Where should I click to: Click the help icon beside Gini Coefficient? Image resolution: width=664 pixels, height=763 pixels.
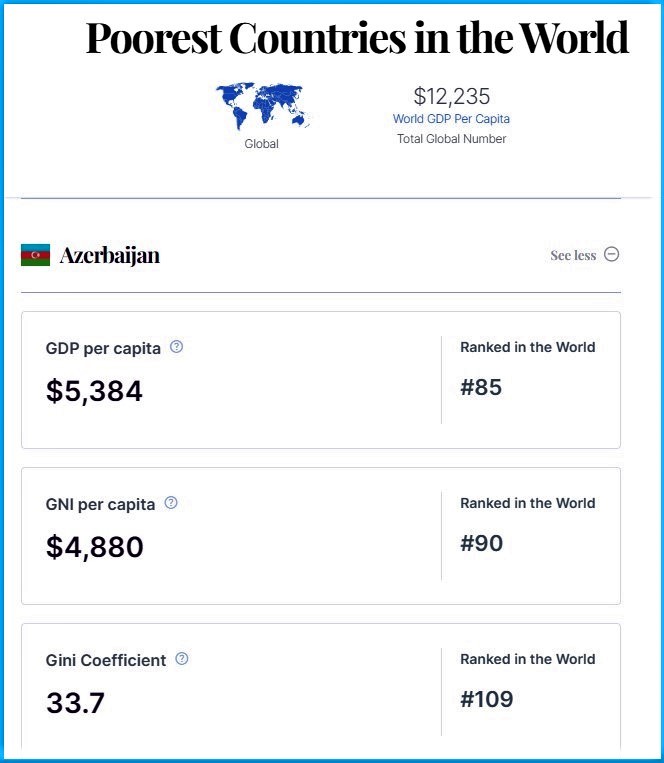(181, 659)
